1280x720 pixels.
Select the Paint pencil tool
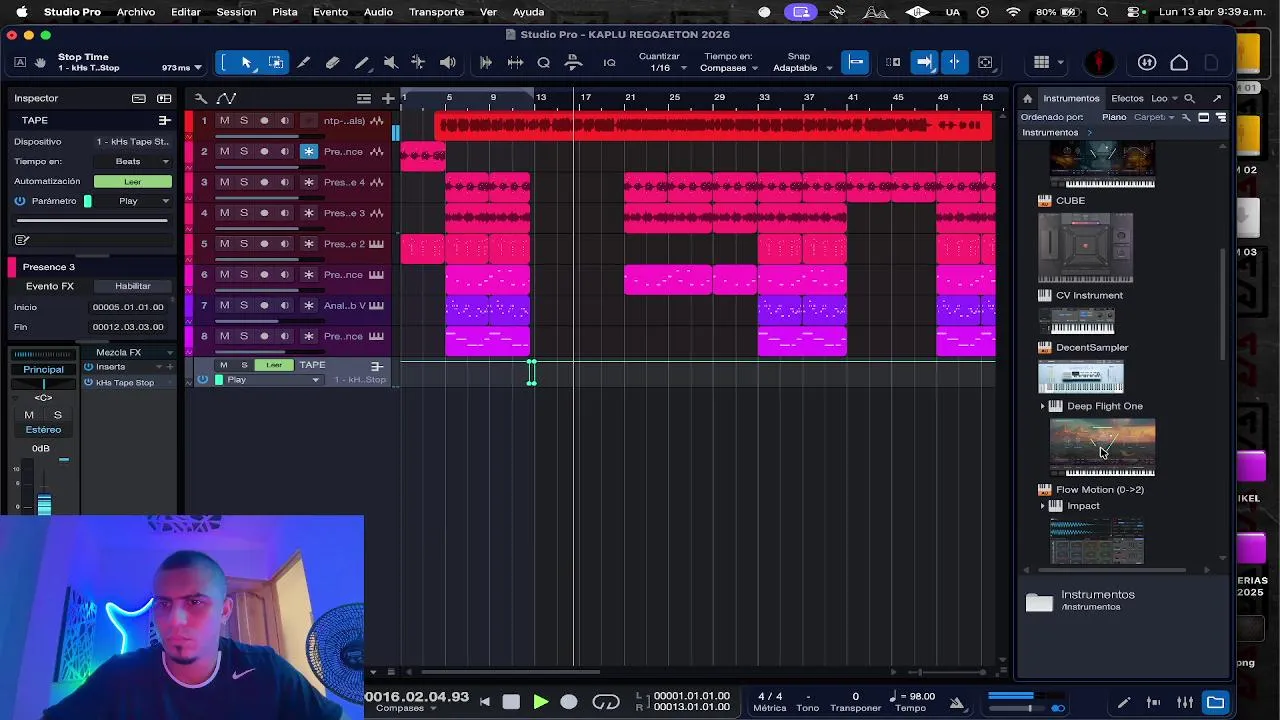click(362, 63)
